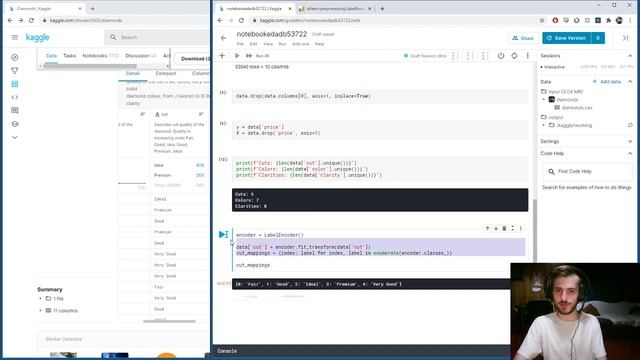Run the current cell from toolbar

237,56
